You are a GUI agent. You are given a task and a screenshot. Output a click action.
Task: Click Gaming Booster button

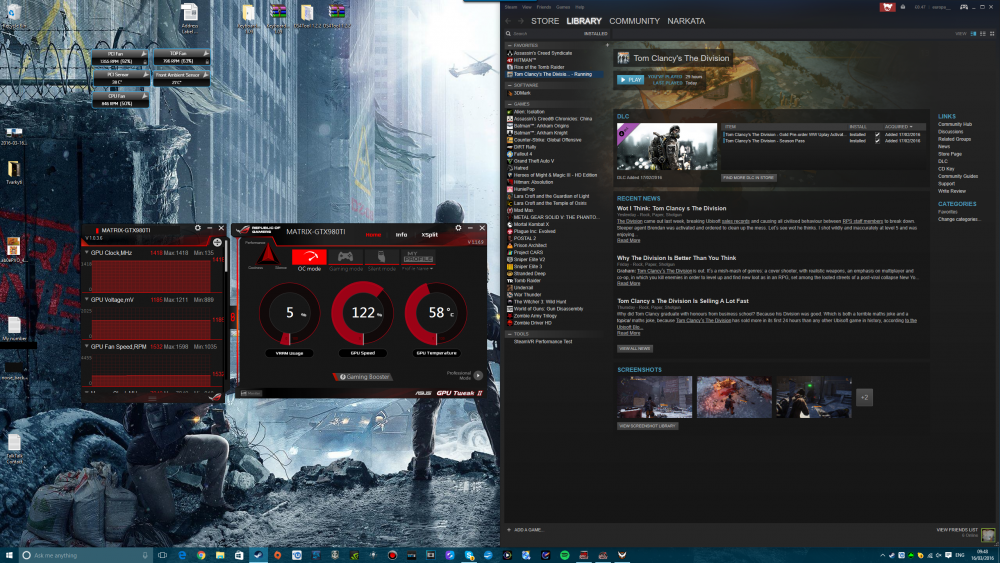coord(364,377)
